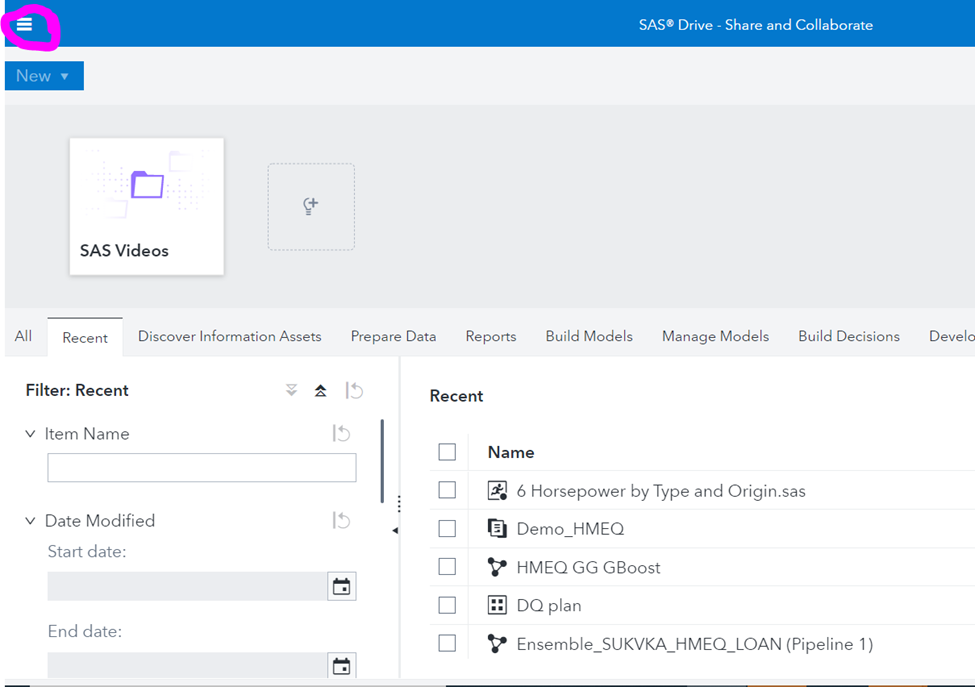Open 6 Horsepower by Type and Origin.sas
This screenshot has height=687, width=975.
660,491
